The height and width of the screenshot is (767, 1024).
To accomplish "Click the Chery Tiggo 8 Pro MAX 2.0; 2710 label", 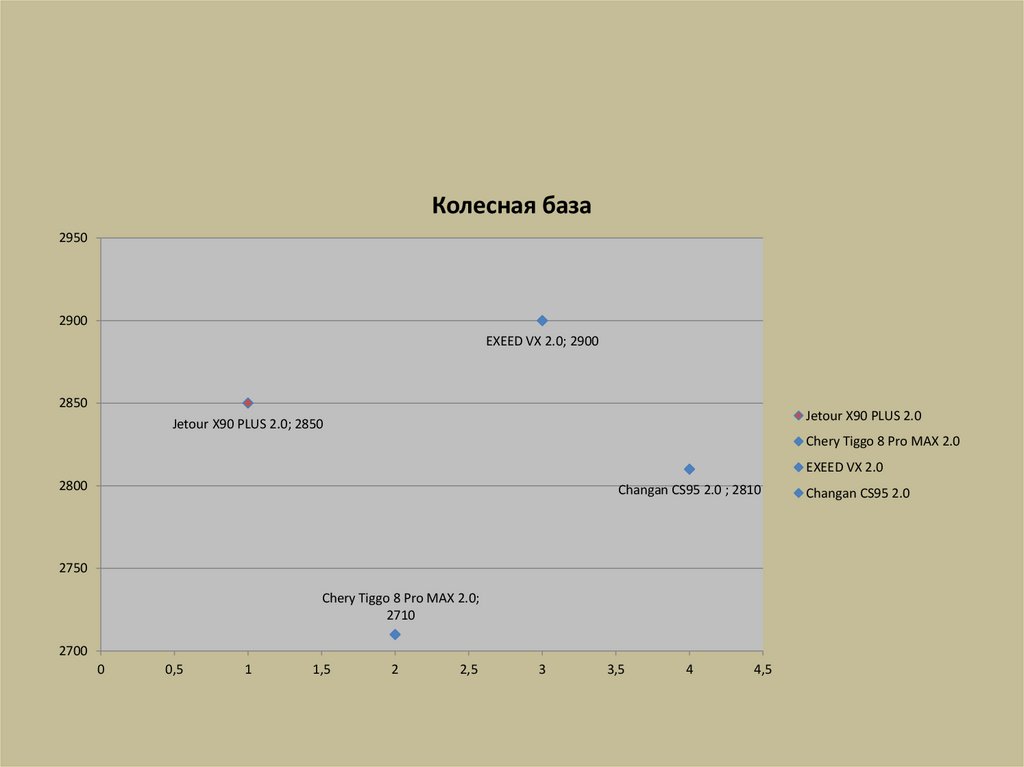I will [x=400, y=606].
